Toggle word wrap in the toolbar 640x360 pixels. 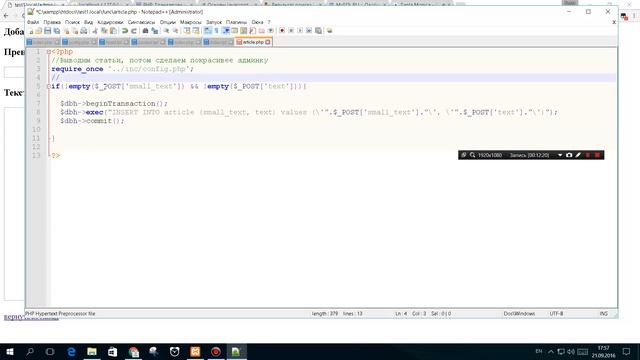(x=207, y=31)
